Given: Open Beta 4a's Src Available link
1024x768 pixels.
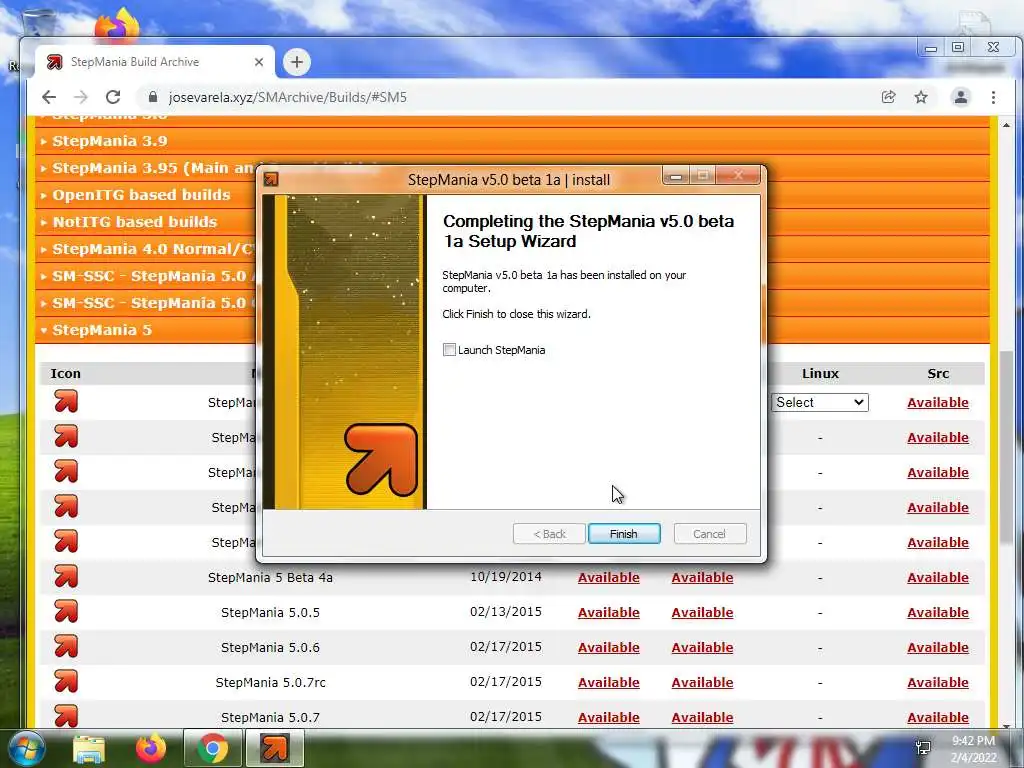Looking at the screenshot, I should (938, 577).
